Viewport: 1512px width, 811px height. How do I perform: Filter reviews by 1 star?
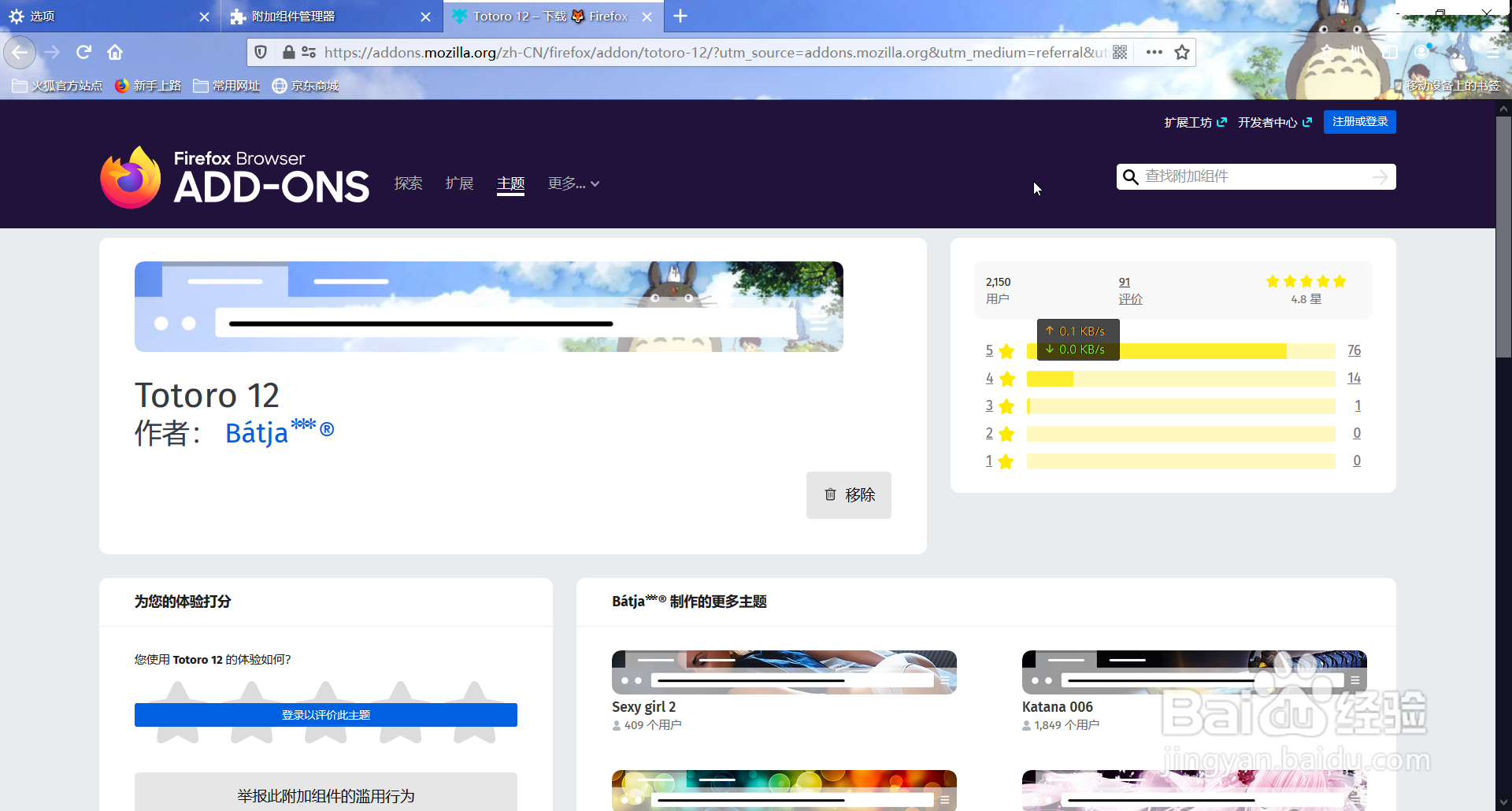[x=999, y=461]
